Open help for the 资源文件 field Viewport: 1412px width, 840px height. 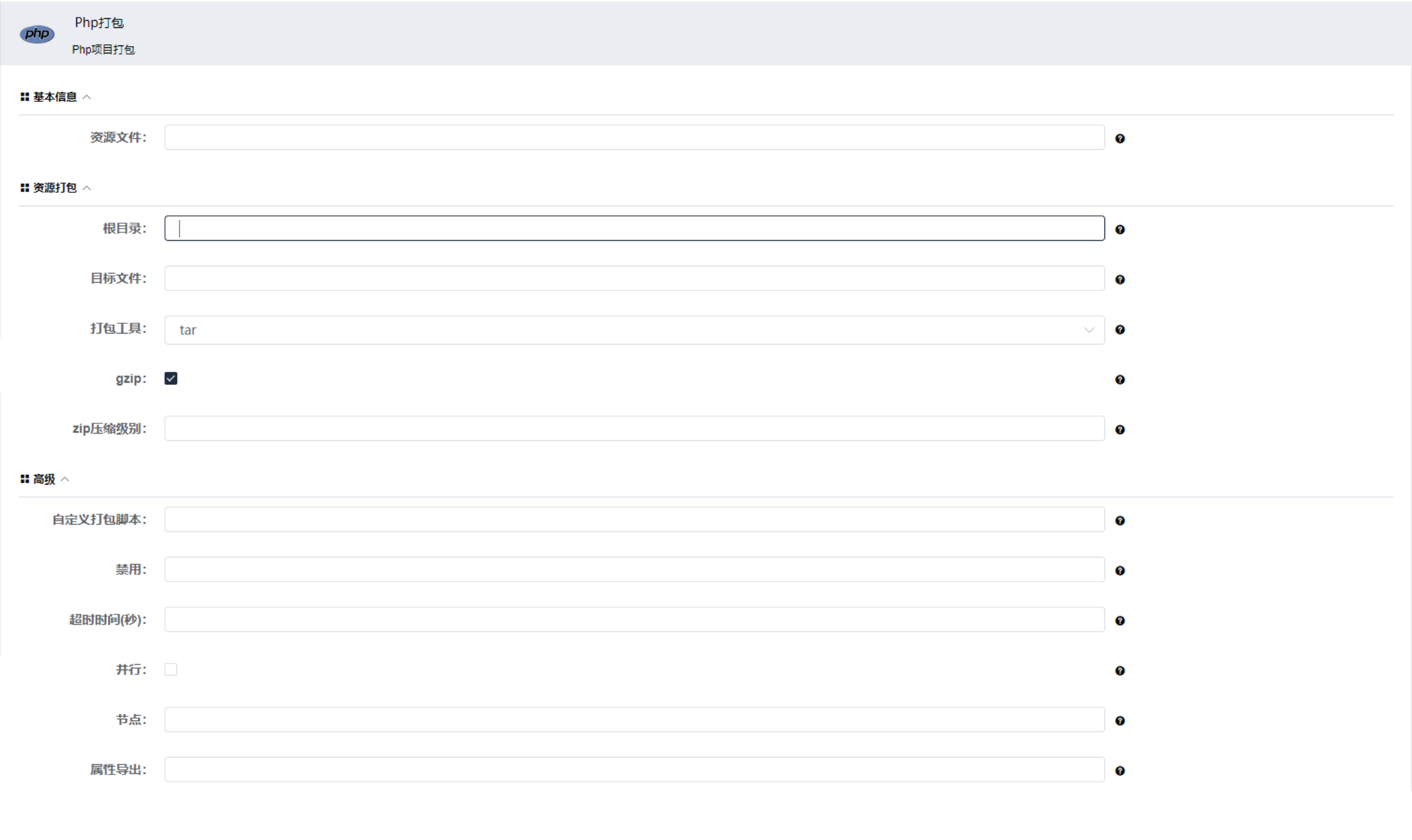coord(1121,138)
